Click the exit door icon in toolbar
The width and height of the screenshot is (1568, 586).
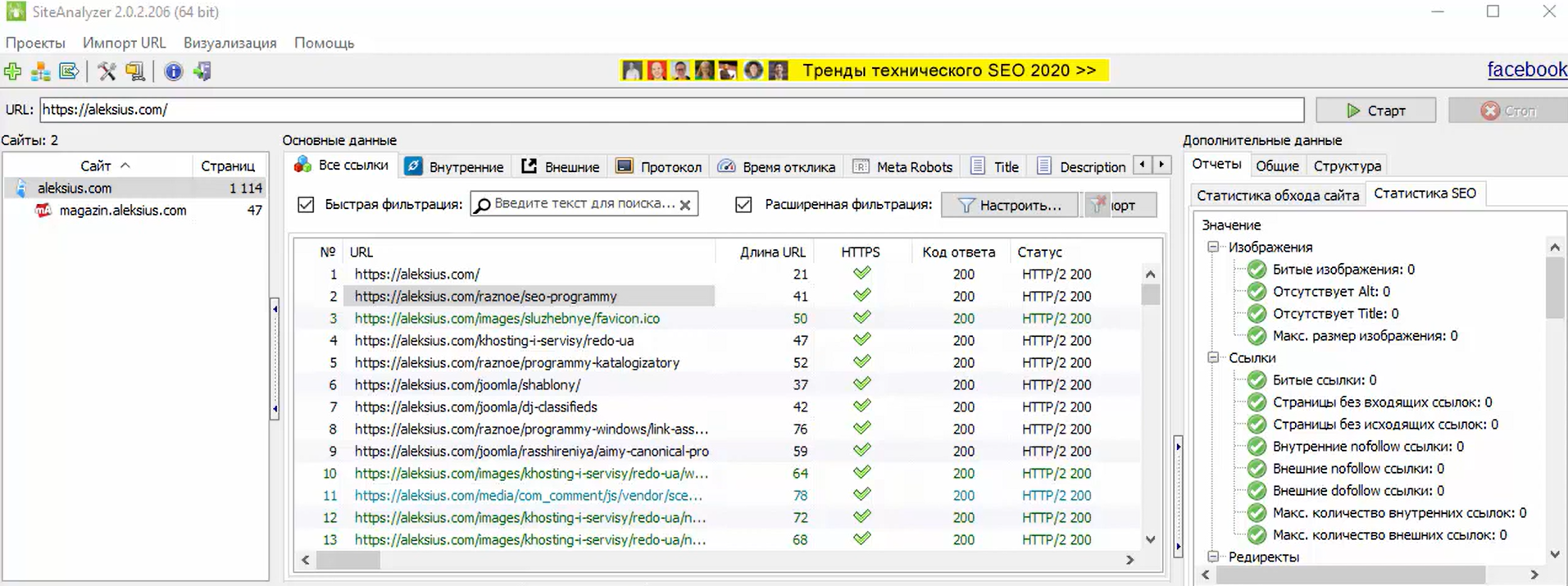tap(202, 72)
